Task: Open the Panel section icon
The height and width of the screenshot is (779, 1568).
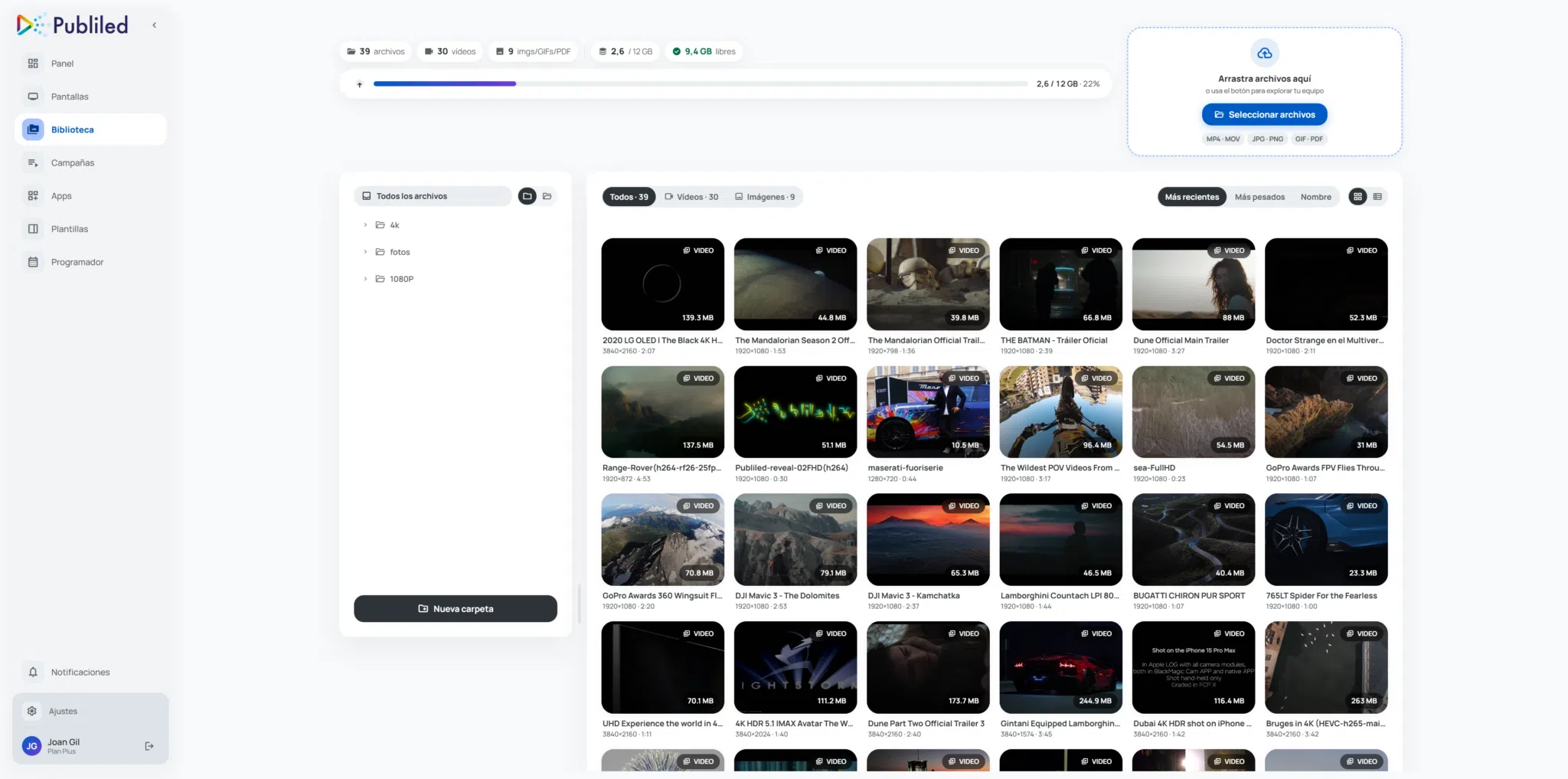Action: (x=33, y=64)
